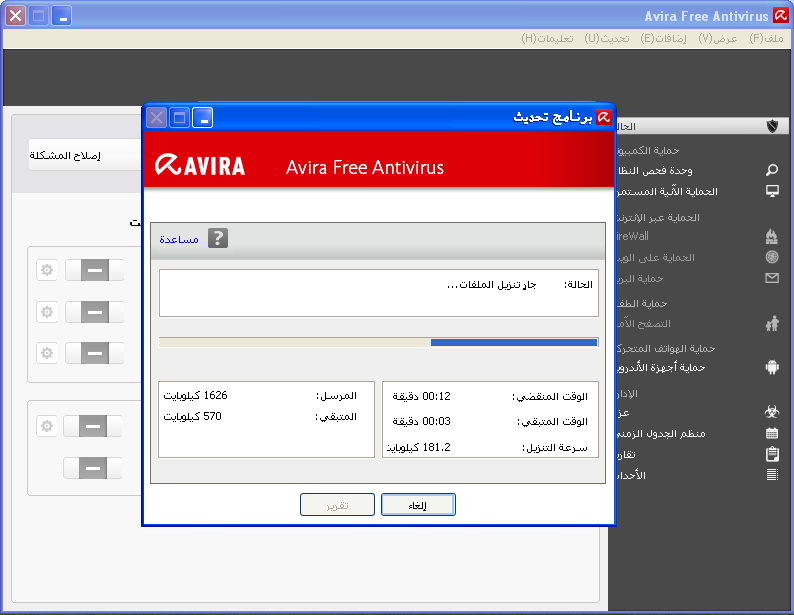Click the FireWall flame icon
This screenshot has width=794, height=615.
point(772,236)
